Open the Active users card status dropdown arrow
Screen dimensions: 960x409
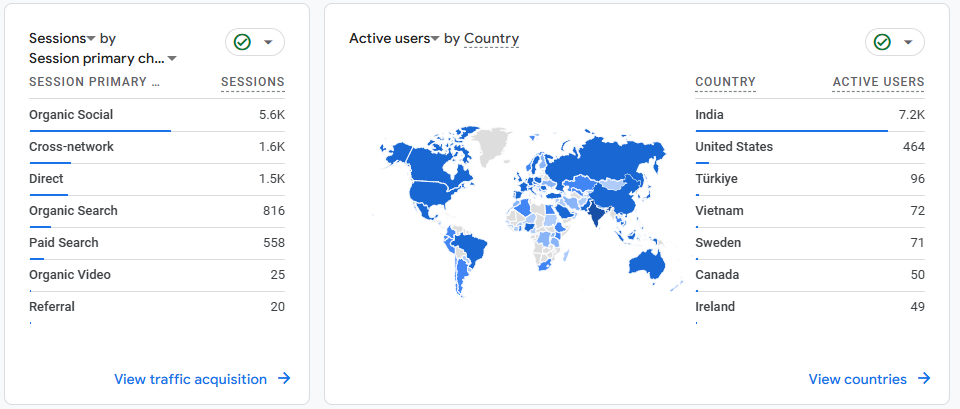[x=908, y=42]
